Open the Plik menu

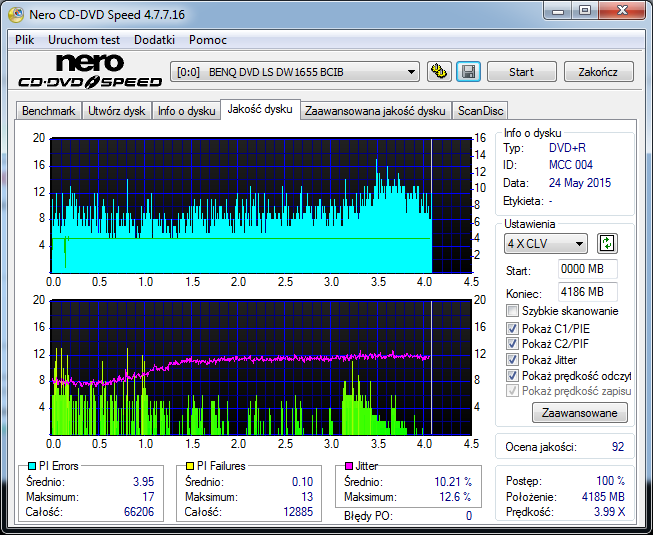(x=25, y=40)
